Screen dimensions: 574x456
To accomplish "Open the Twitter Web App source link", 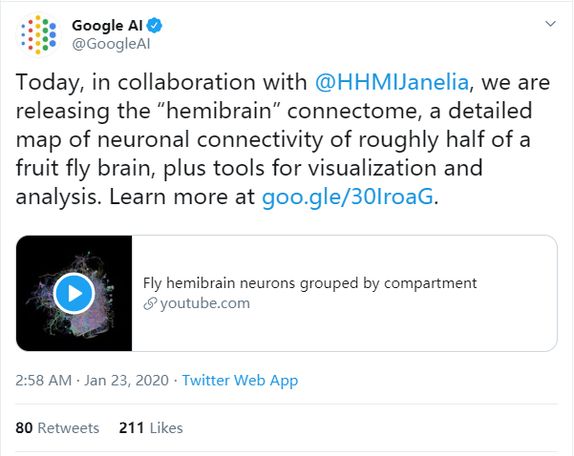I will pos(240,380).
